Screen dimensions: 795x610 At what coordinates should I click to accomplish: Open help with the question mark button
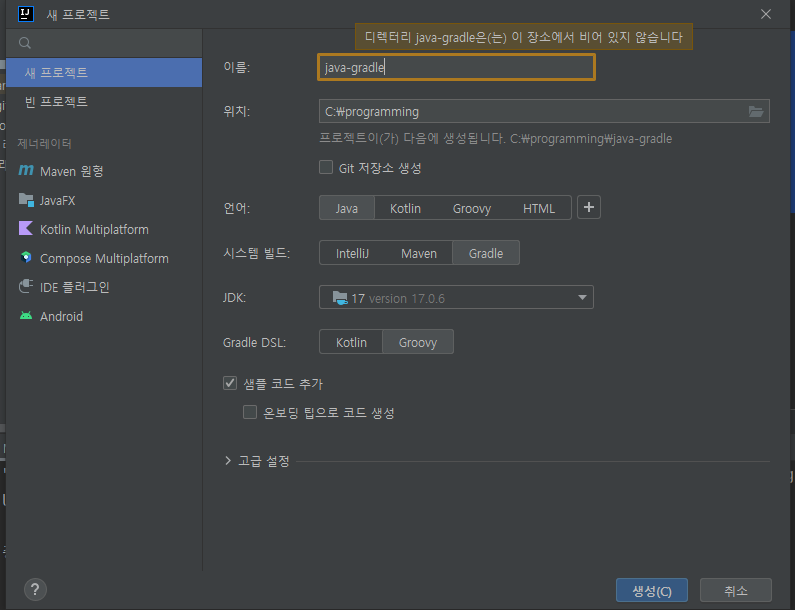(x=35, y=589)
